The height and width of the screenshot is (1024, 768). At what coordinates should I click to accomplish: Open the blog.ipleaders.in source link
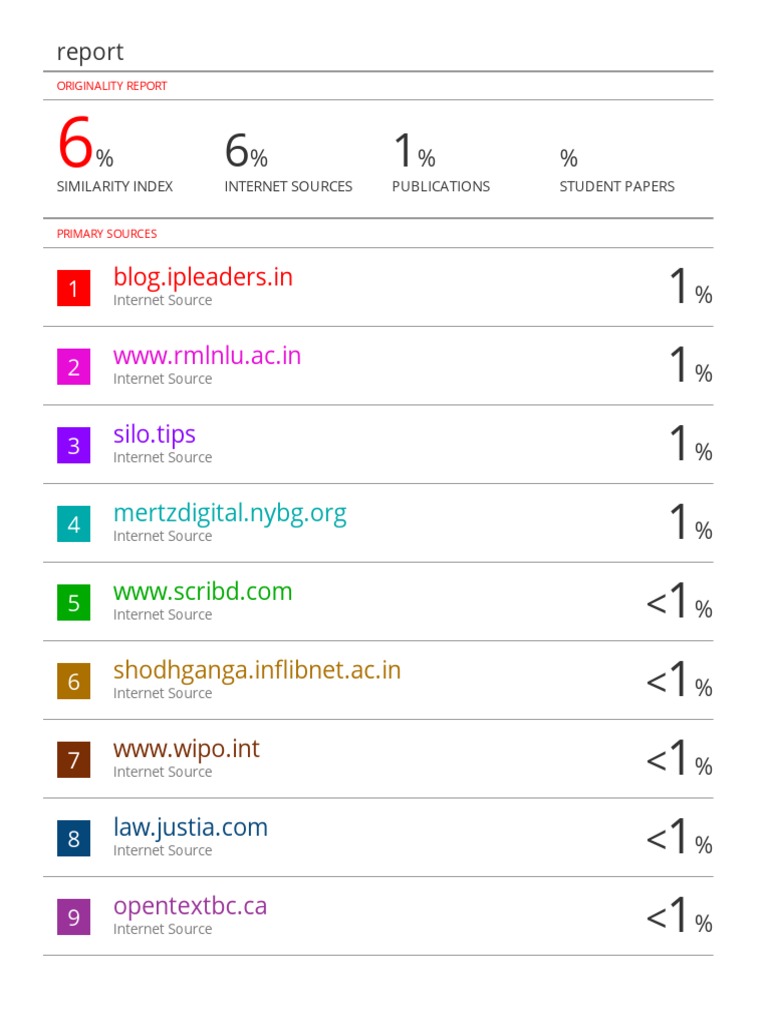[203, 277]
